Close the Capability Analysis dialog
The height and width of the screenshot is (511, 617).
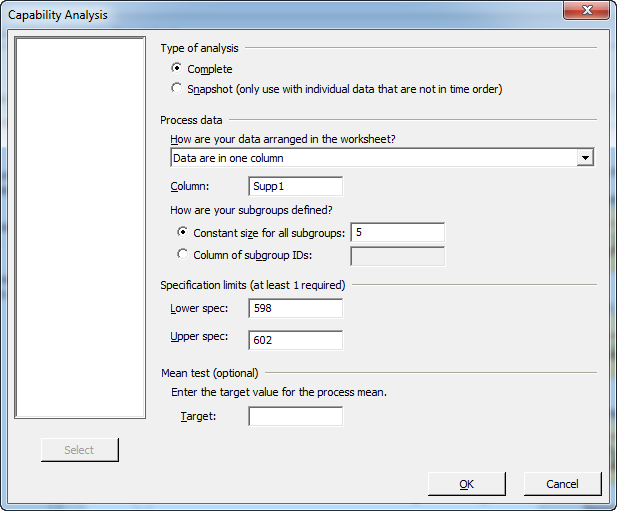pyautogui.click(x=586, y=10)
